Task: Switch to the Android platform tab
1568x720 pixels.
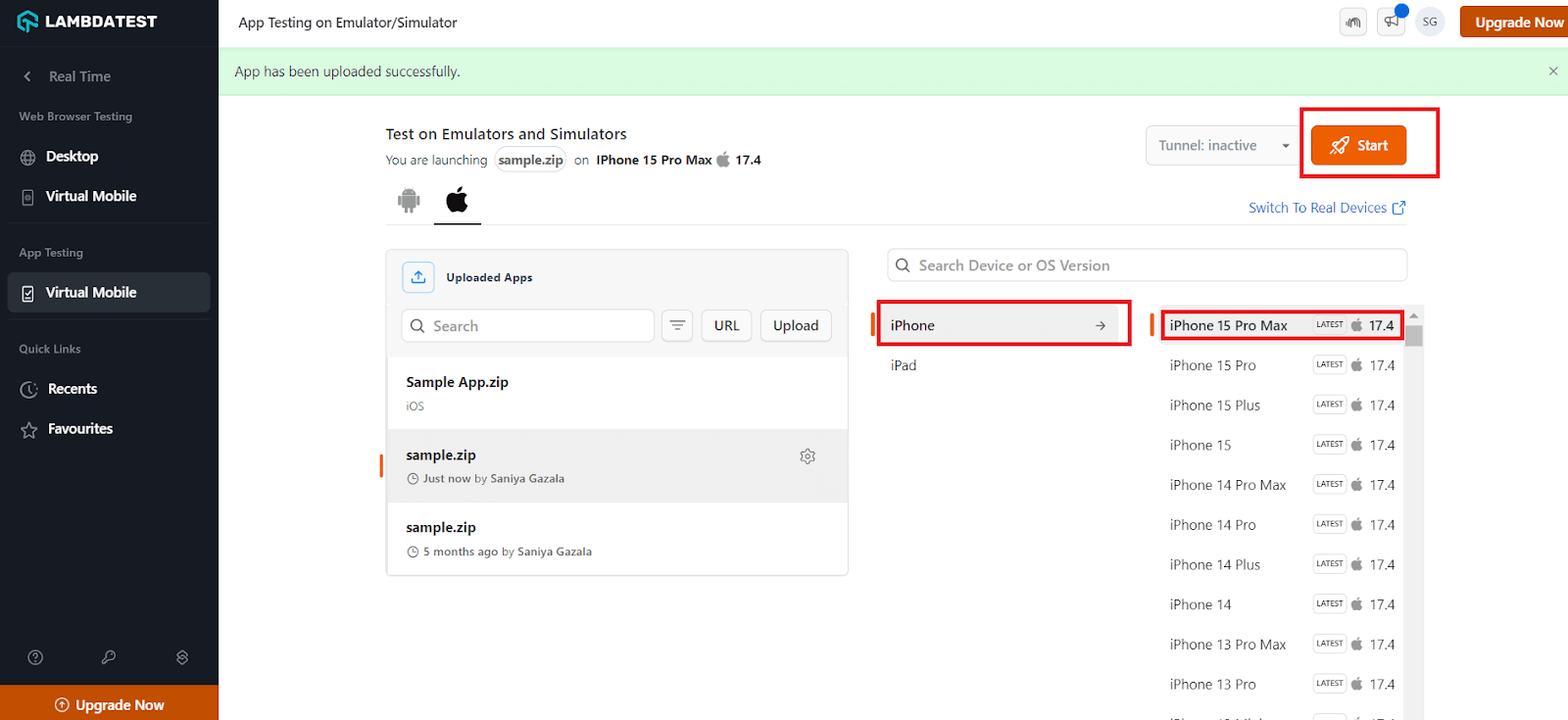Action: point(409,201)
